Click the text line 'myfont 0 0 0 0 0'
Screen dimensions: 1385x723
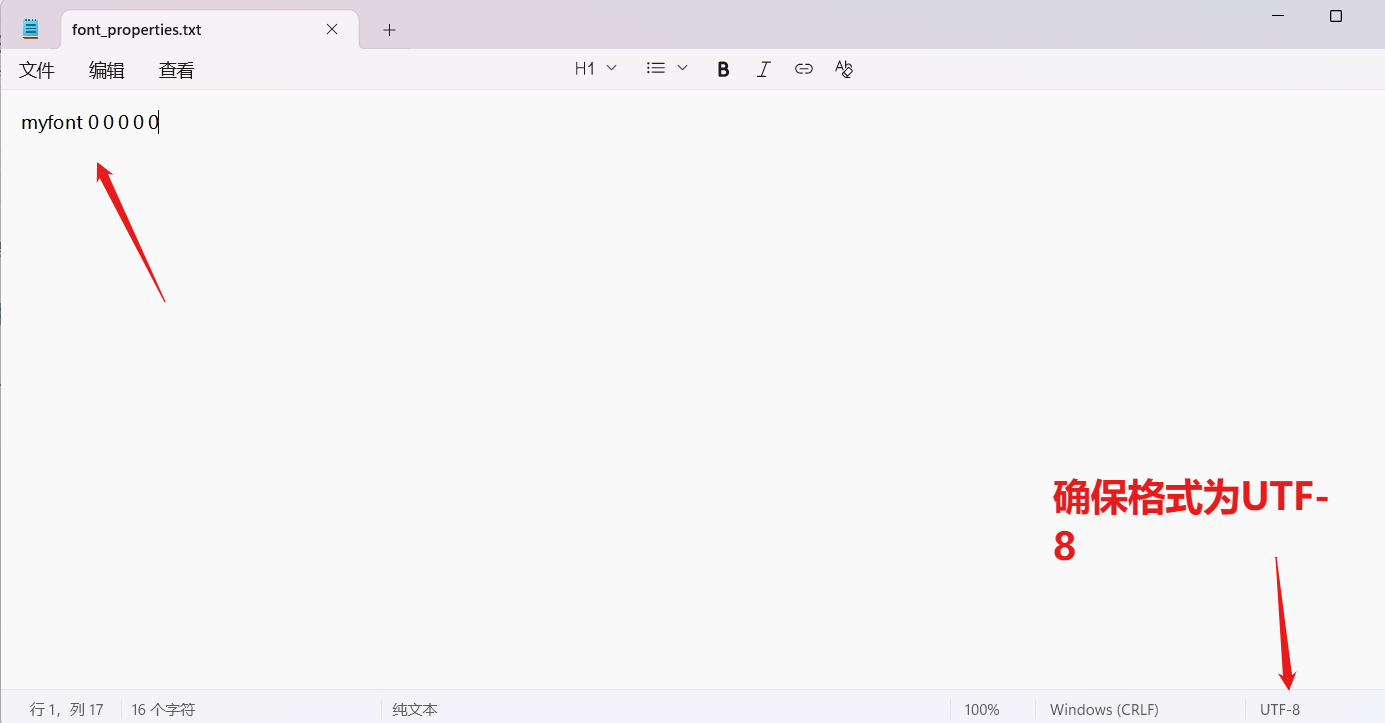[90, 123]
